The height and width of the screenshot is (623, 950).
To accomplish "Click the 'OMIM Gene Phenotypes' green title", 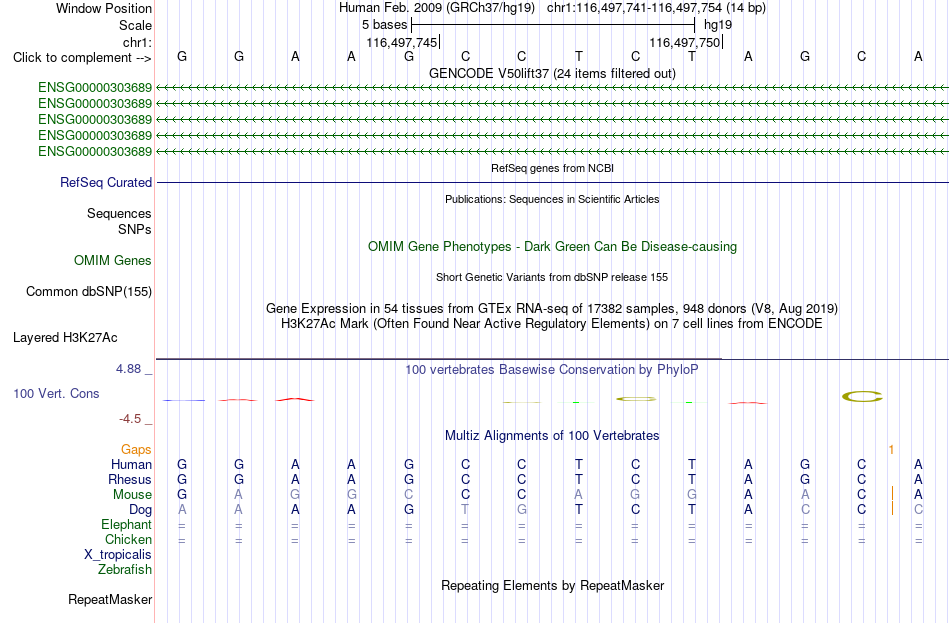I will [x=552, y=247].
